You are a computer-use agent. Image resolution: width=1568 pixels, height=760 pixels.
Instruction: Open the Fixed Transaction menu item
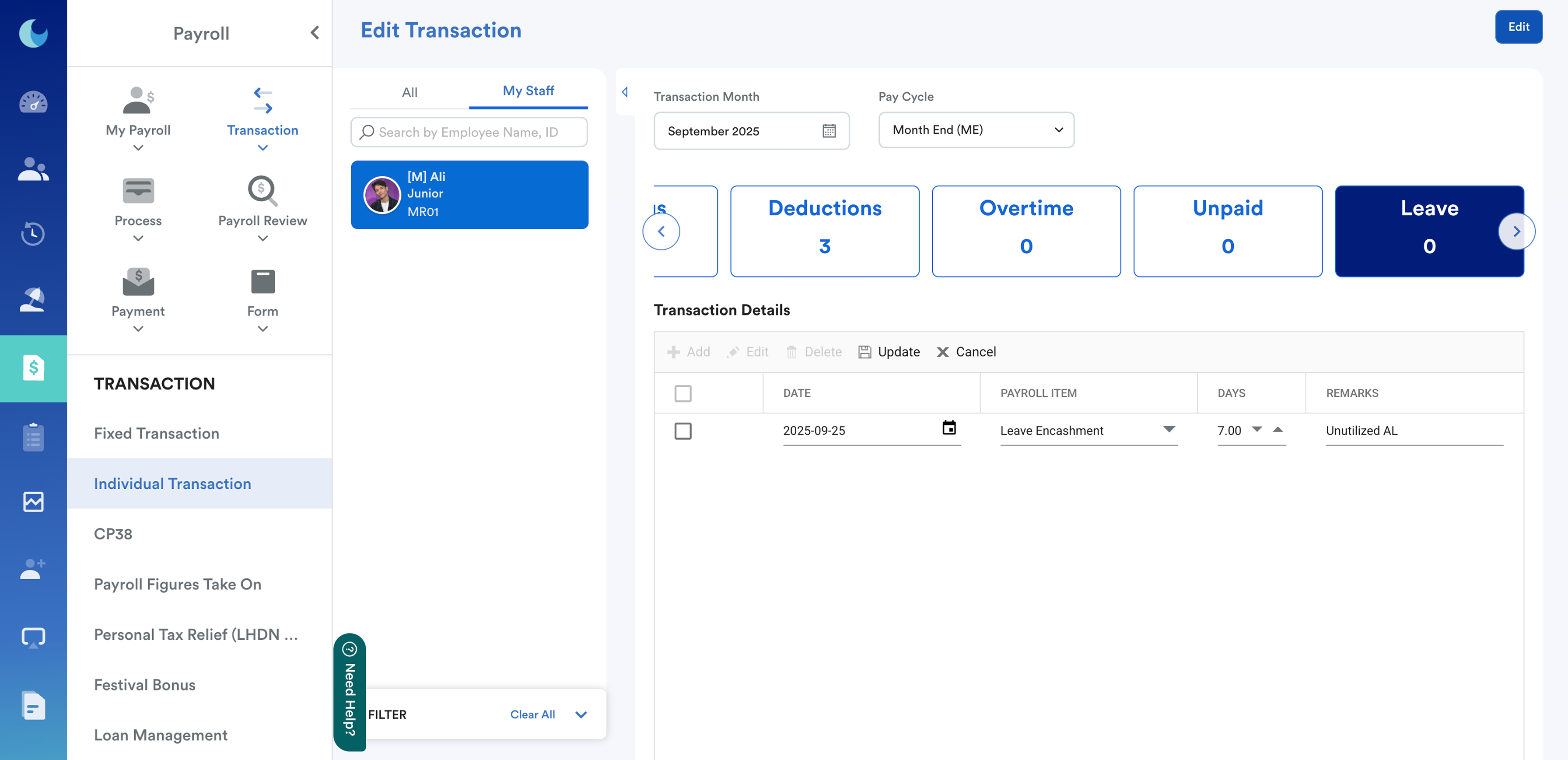157,433
